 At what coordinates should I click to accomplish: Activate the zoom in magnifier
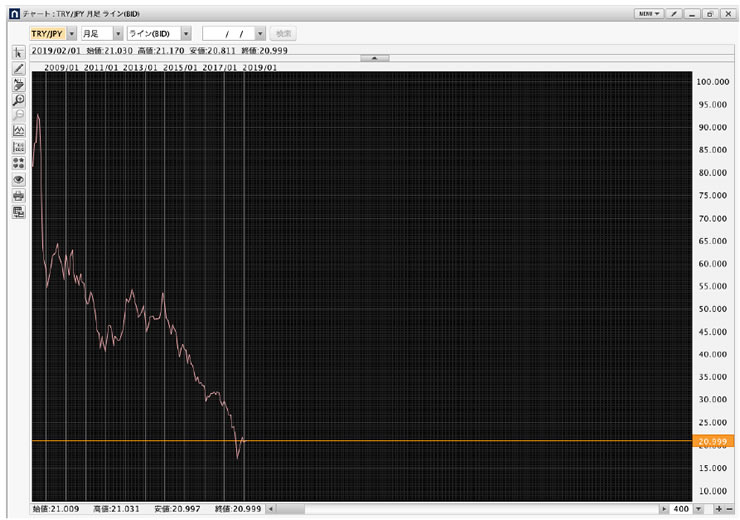tap(18, 100)
